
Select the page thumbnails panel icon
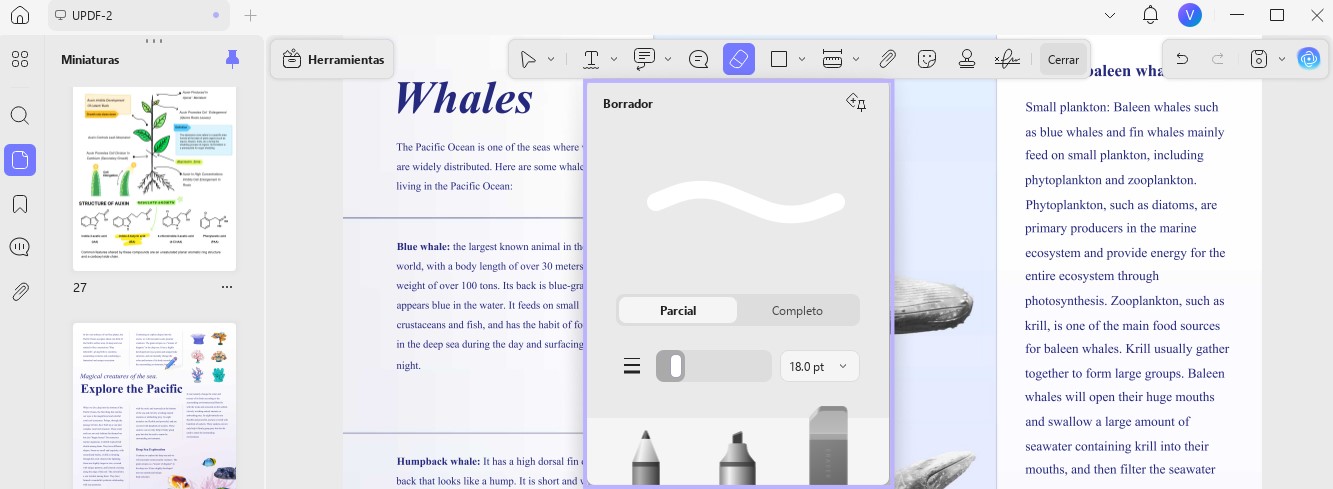(x=20, y=160)
